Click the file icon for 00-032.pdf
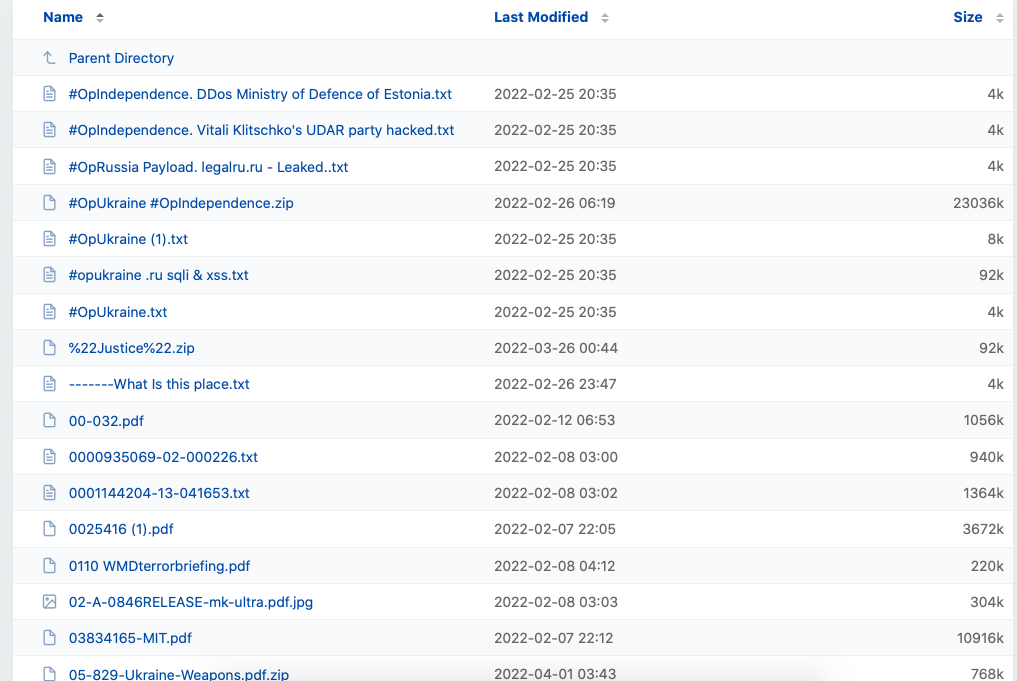The width and height of the screenshot is (1017, 681). 49,421
